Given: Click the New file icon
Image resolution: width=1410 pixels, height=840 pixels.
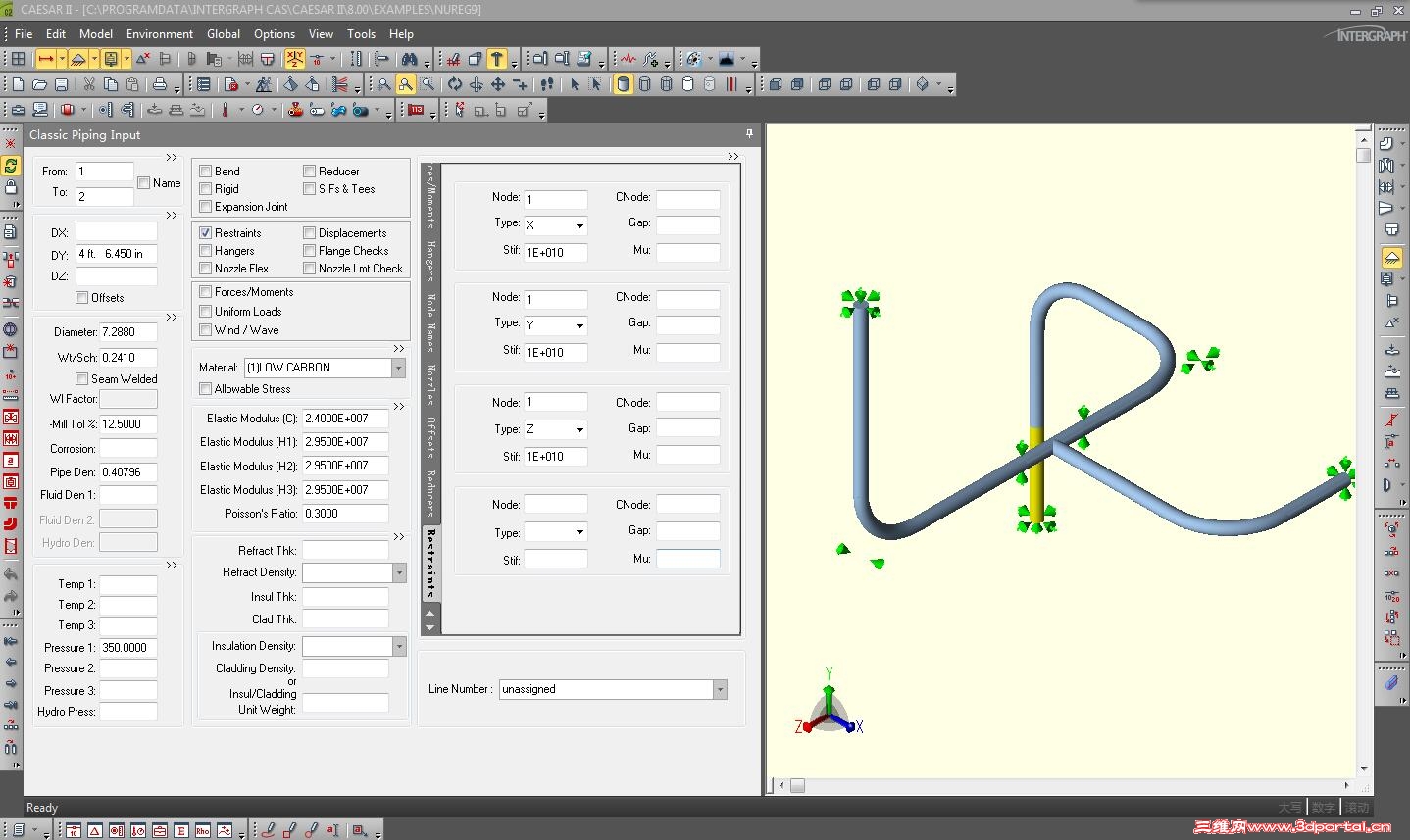Looking at the screenshot, I should (x=18, y=85).
